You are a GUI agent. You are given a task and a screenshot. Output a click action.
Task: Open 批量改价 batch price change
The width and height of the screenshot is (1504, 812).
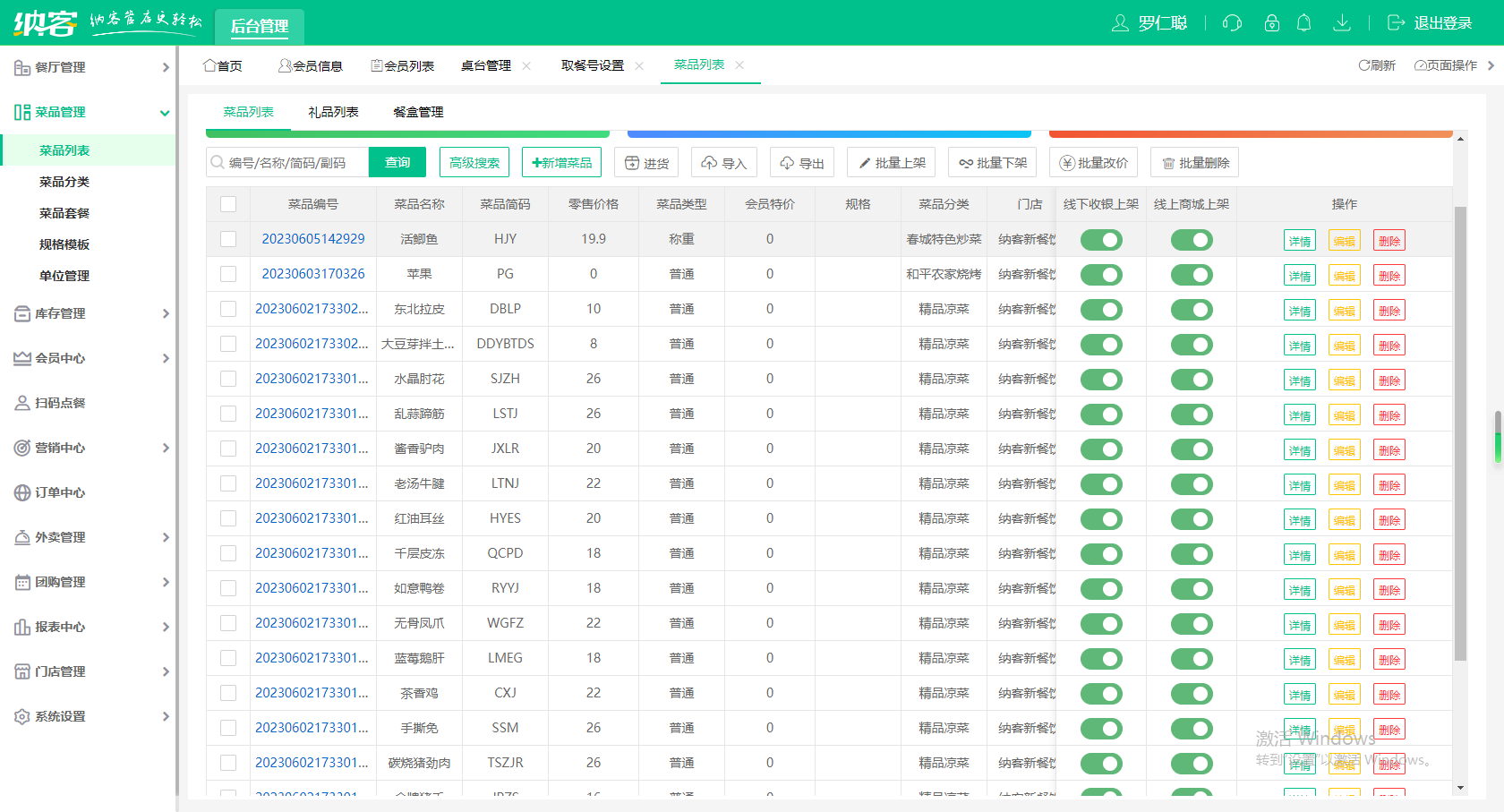pyautogui.click(x=1094, y=162)
